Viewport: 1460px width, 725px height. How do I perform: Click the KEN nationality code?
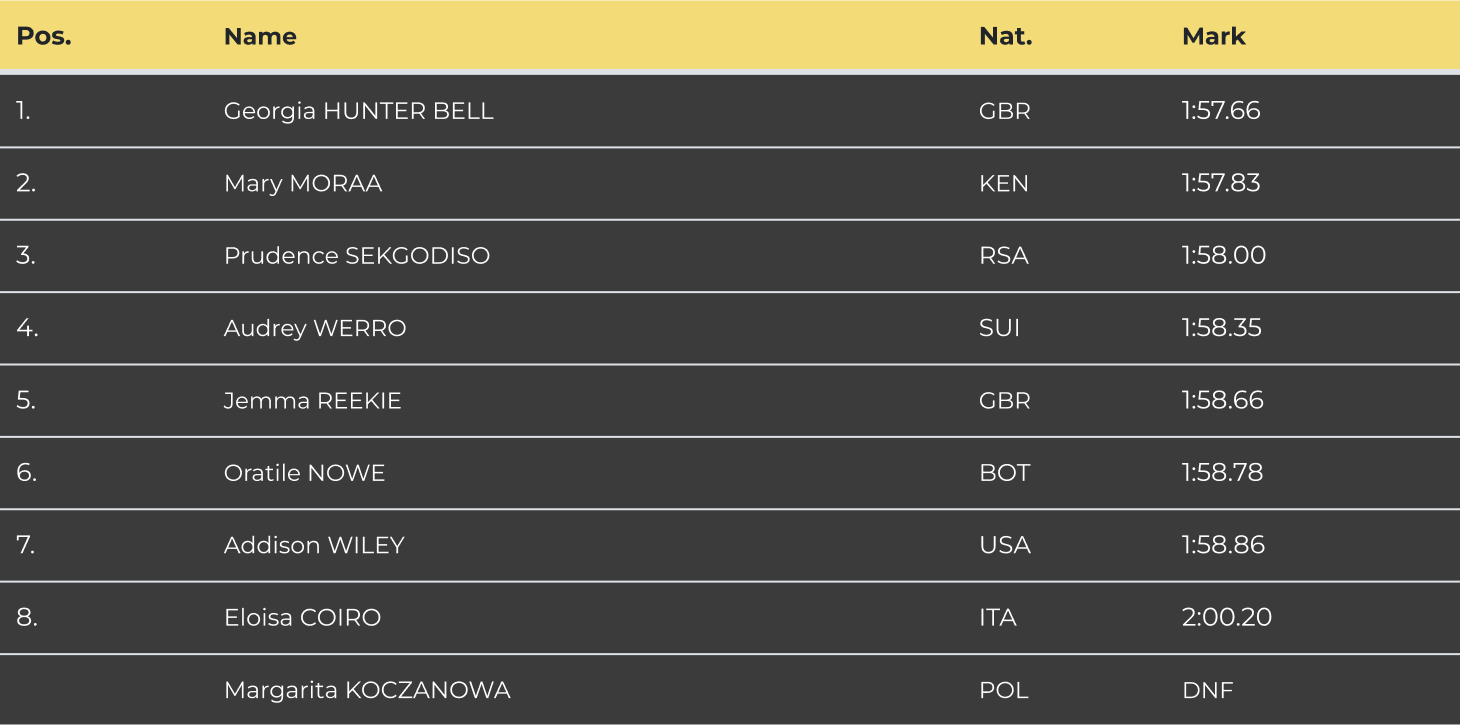coord(1003,184)
